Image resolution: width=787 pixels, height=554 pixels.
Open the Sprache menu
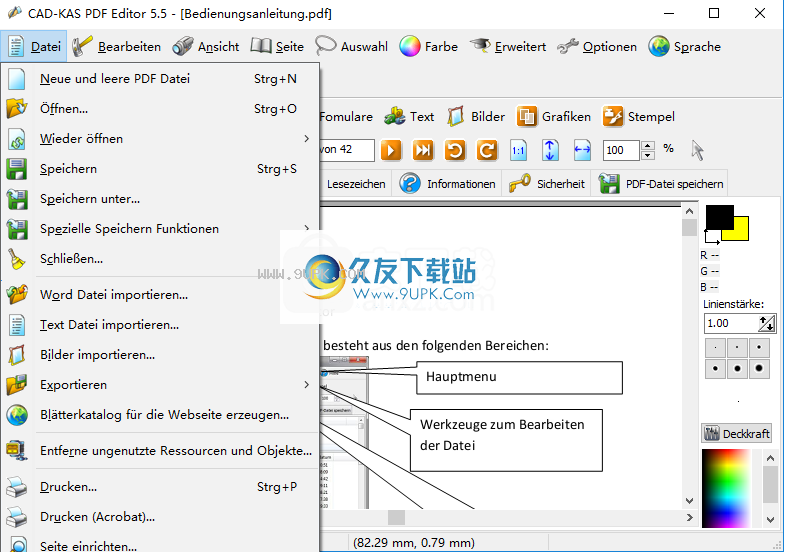[685, 47]
